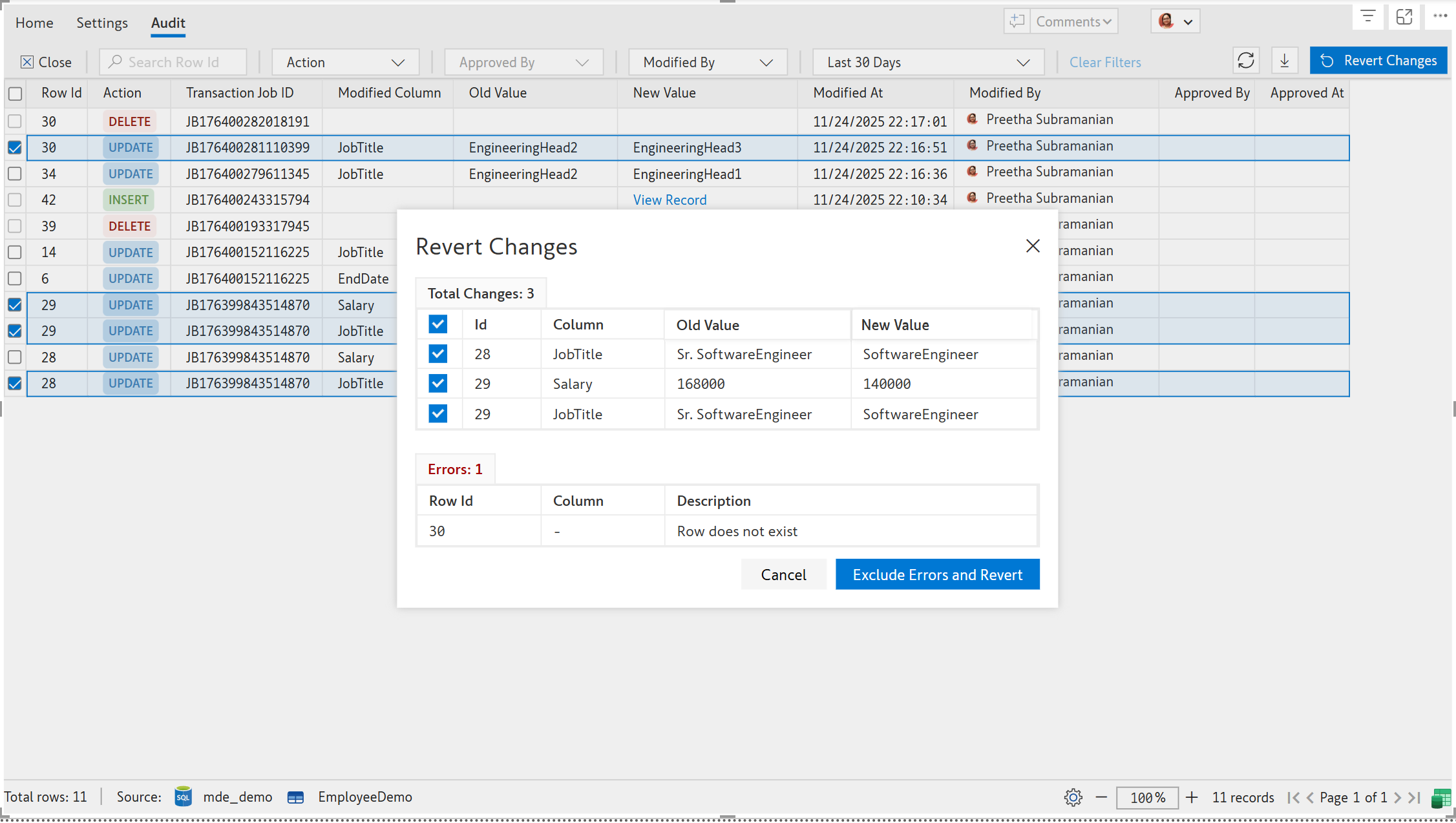Switch to the Settings tab
Screen dimensions: 1456x823
(102, 23)
